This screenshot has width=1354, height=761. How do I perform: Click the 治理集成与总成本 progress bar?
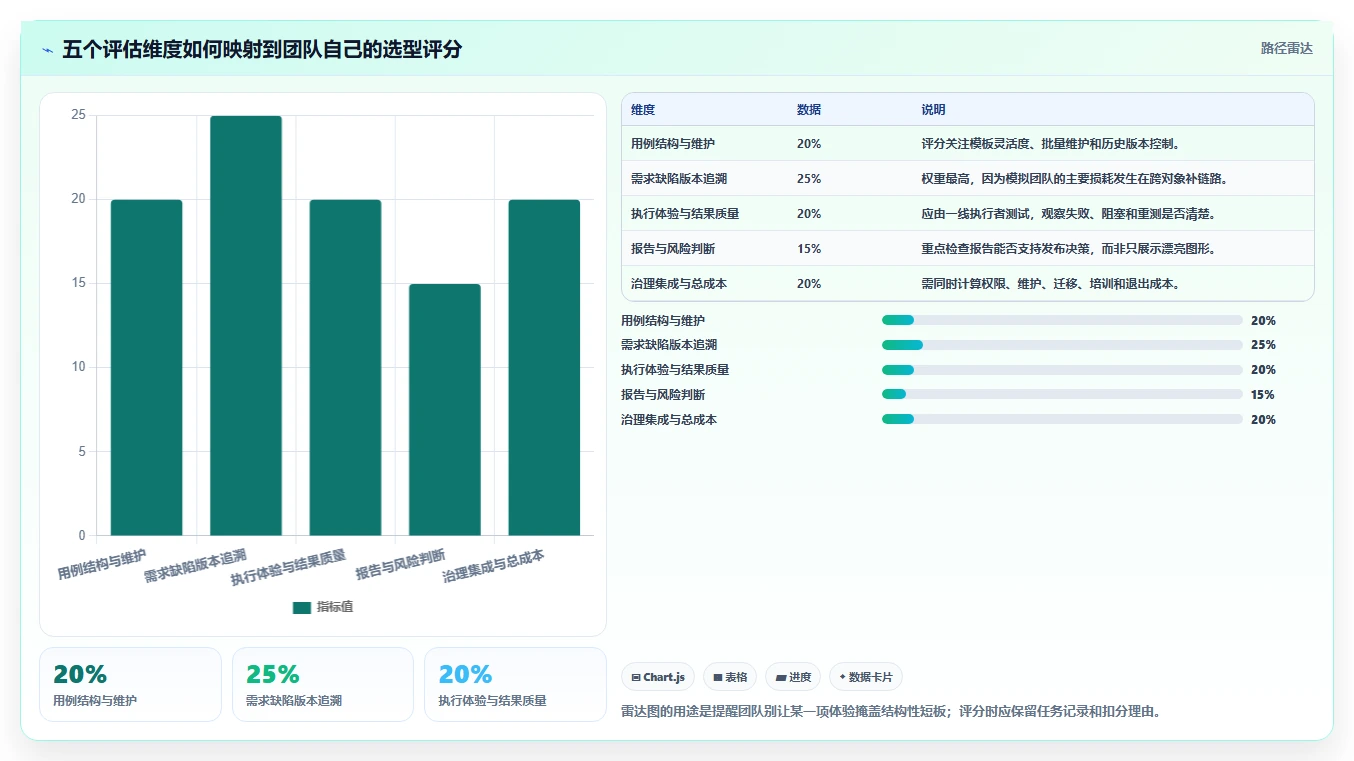point(1062,420)
